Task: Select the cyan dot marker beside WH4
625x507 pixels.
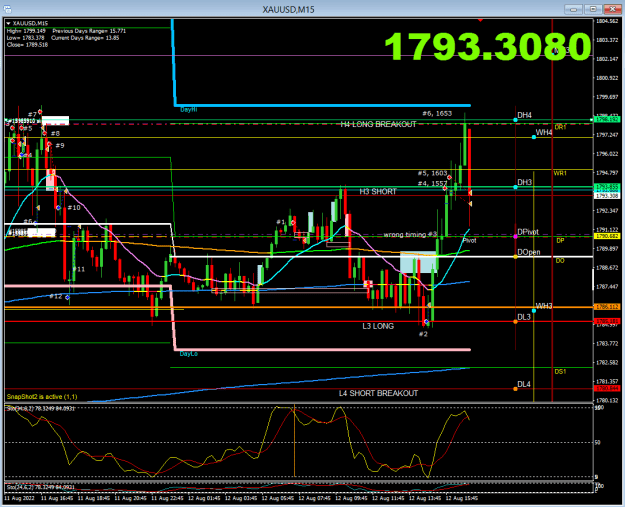Action: [534, 137]
